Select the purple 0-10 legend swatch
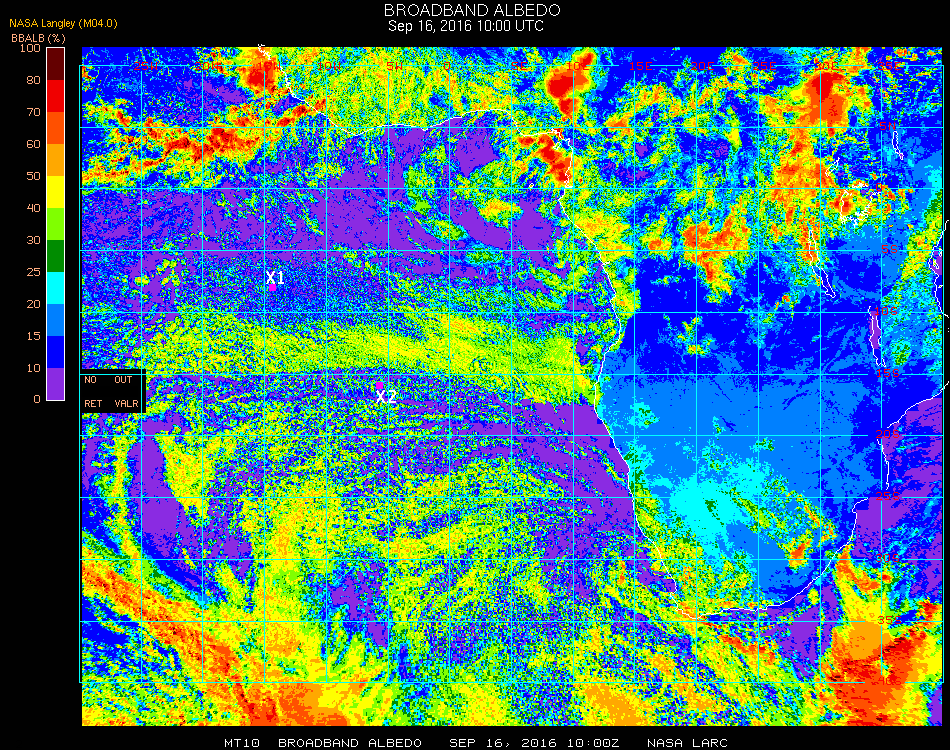The width and height of the screenshot is (950, 750). click(56, 384)
